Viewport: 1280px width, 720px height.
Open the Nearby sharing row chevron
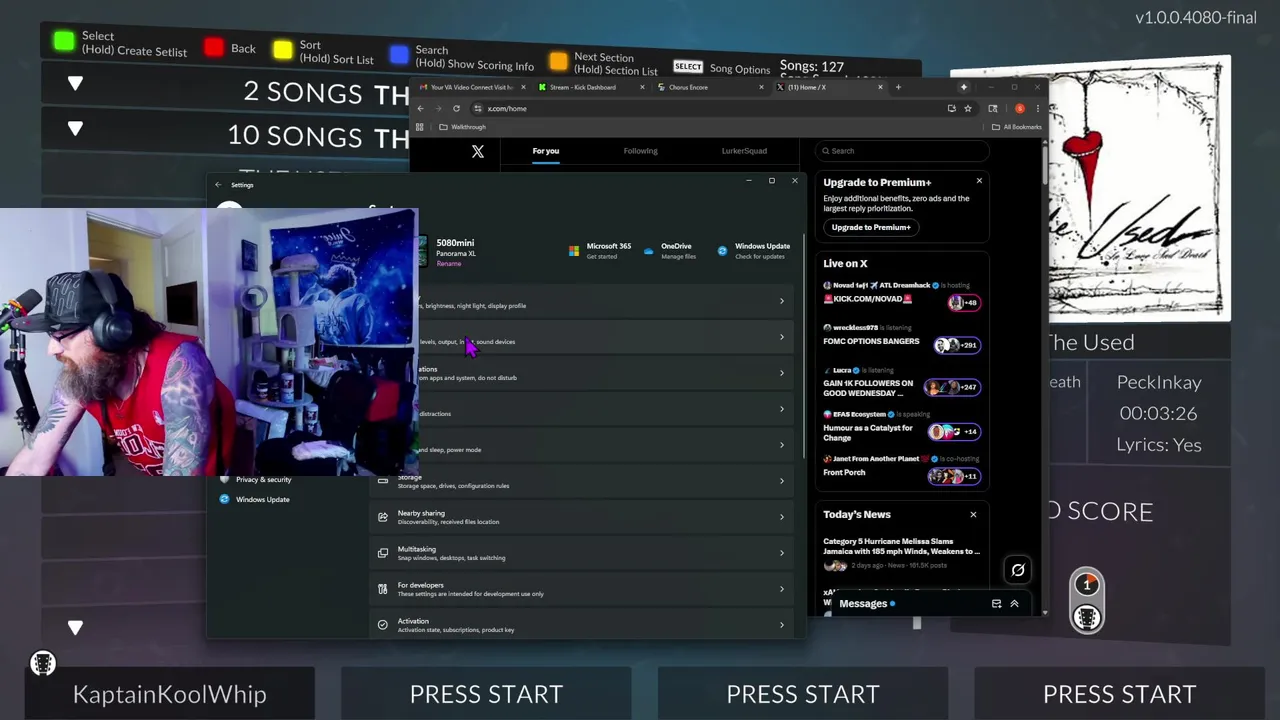pos(782,517)
